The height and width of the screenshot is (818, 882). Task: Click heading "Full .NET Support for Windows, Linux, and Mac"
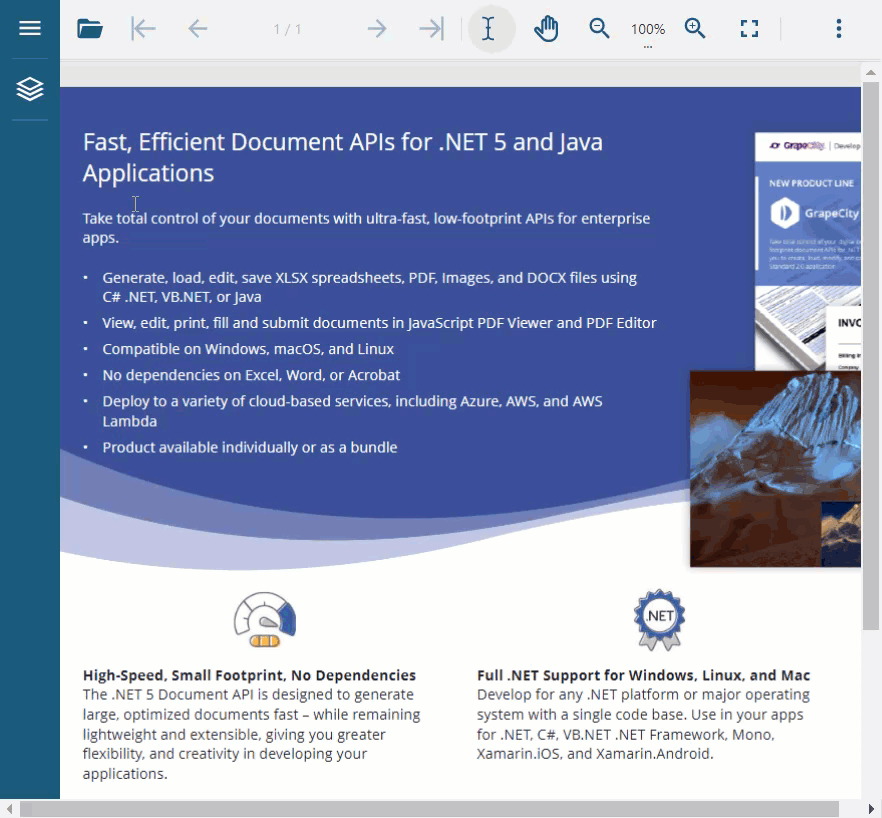(x=644, y=675)
